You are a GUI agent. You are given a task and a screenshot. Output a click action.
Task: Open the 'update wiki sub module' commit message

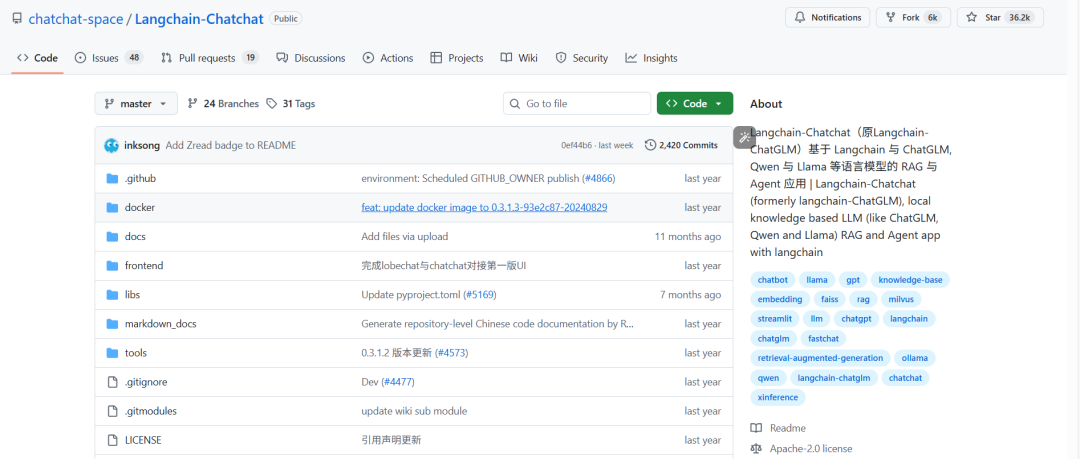[x=414, y=411]
